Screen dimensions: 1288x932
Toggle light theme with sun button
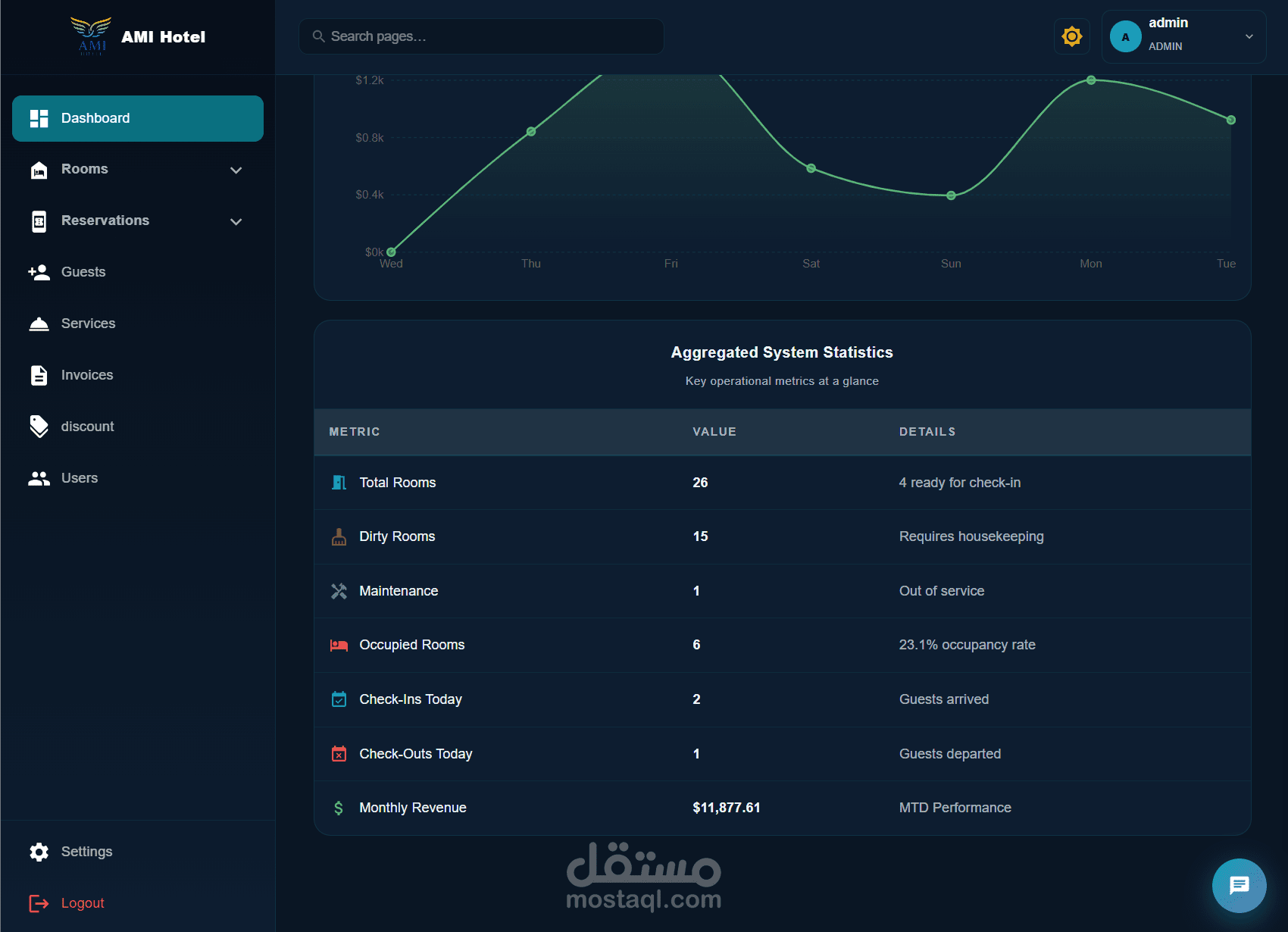point(1072,36)
